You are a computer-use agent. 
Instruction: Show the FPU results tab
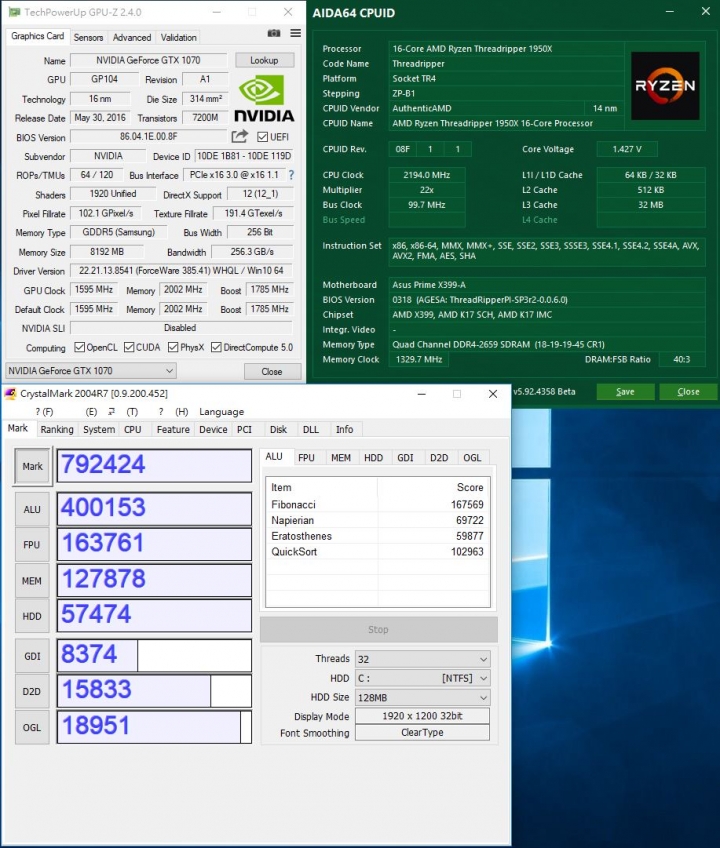click(306, 458)
